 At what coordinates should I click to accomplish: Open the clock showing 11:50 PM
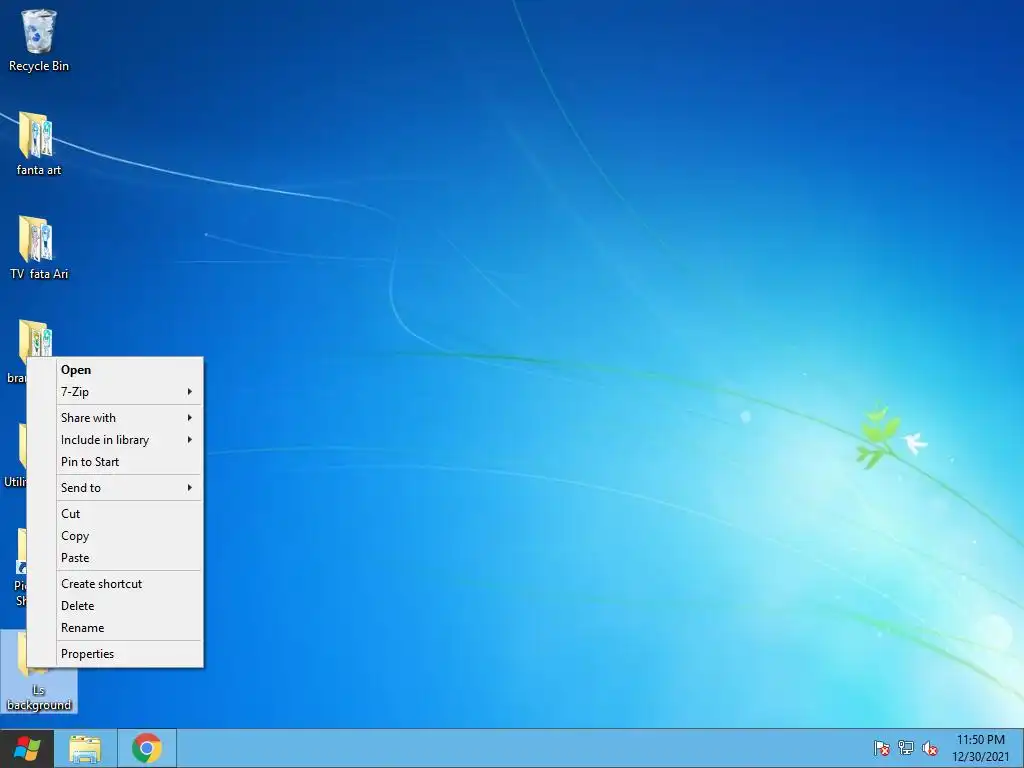click(980, 748)
